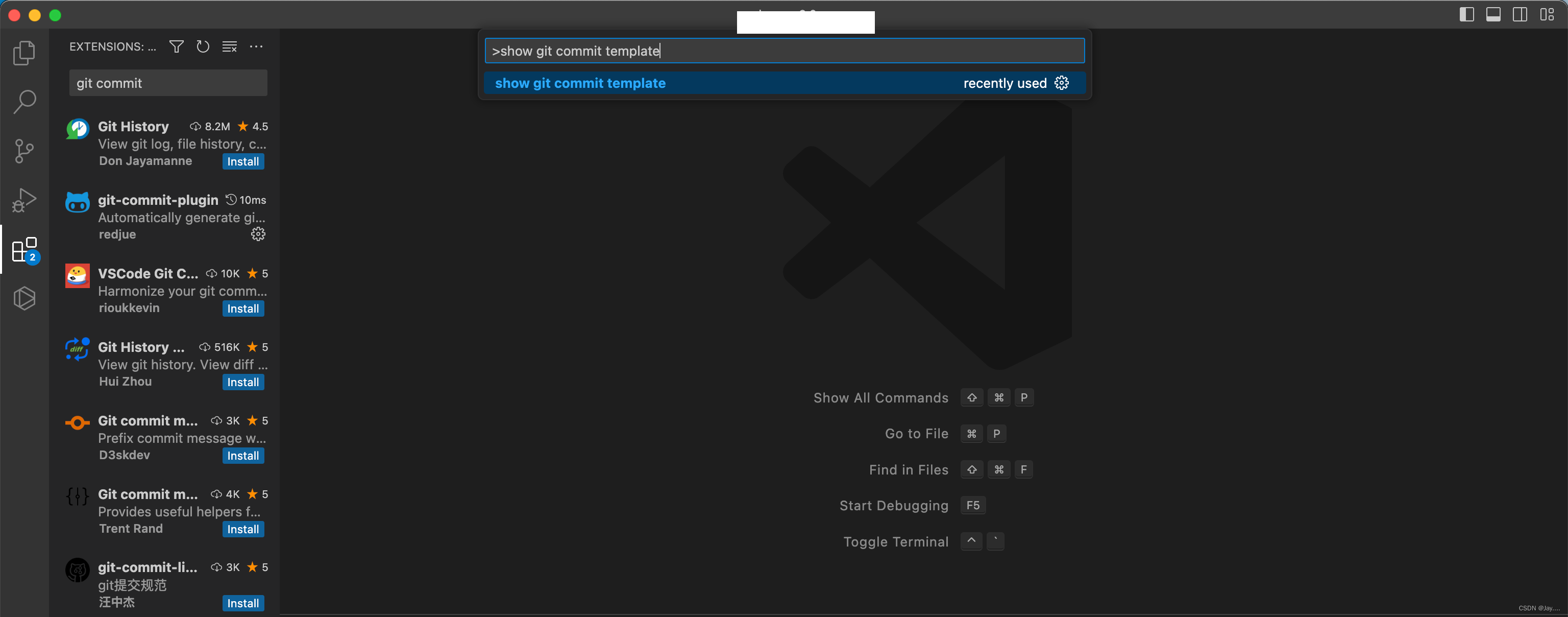This screenshot has width=1568, height=617.
Task: Open the Run and Debug view icon
Action: (x=24, y=200)
